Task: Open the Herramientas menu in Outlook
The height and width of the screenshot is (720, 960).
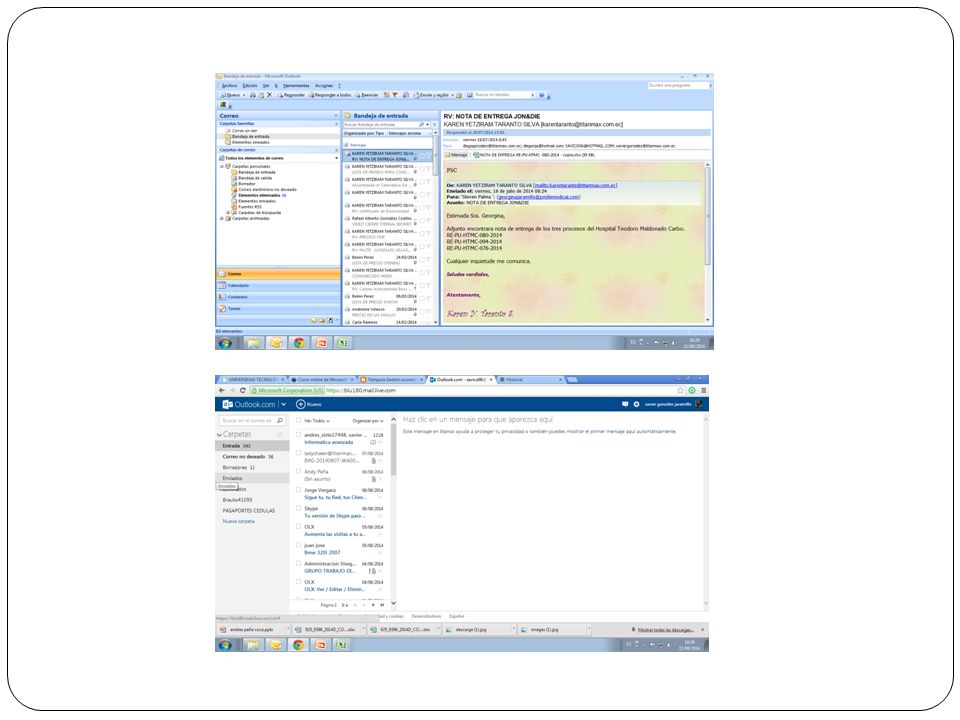Action: [x=296, y=86]
